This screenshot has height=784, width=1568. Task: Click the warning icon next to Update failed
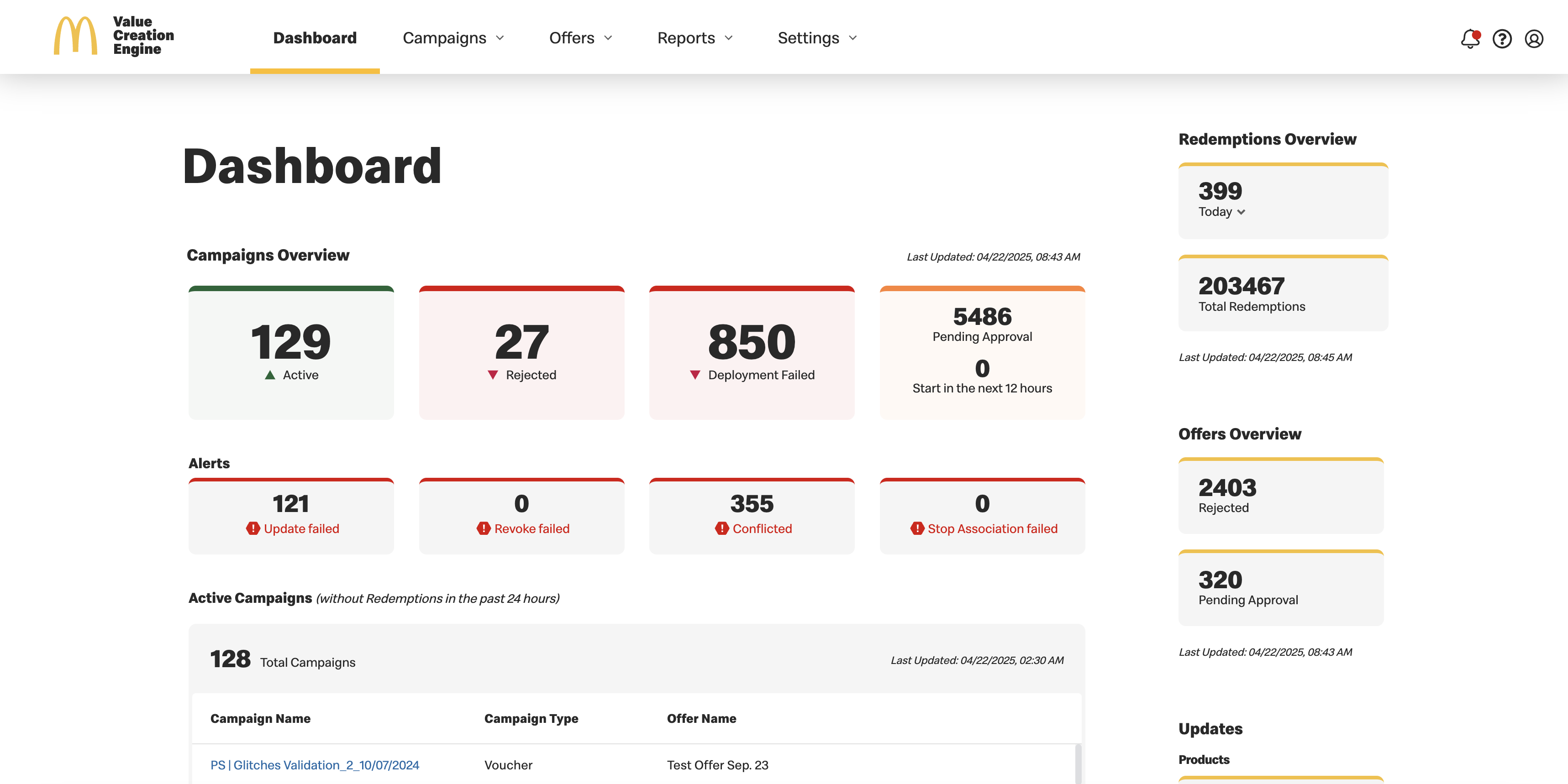pyautogui.click(x=253, y=528)
